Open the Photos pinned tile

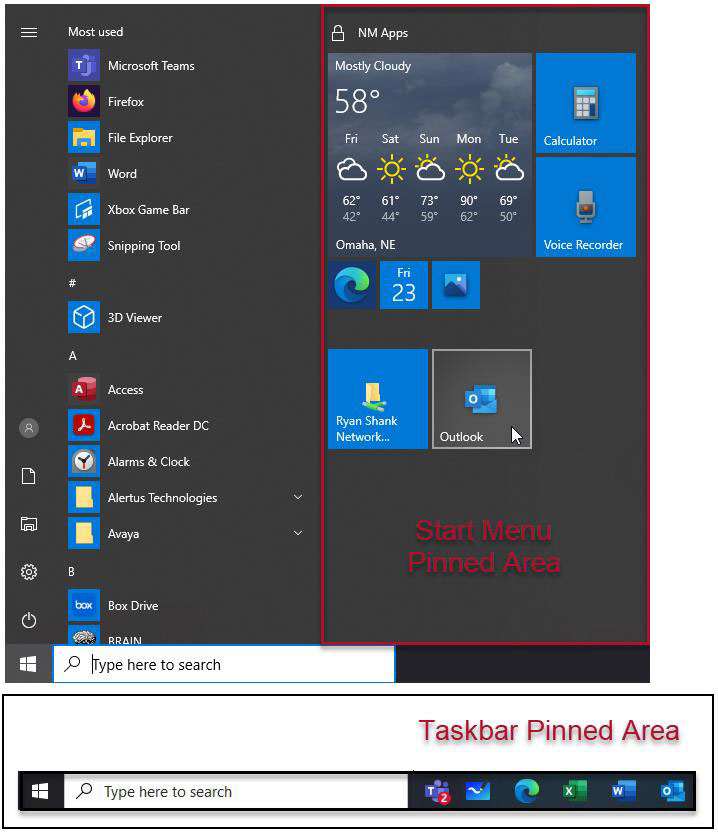[x=456, y=285]
